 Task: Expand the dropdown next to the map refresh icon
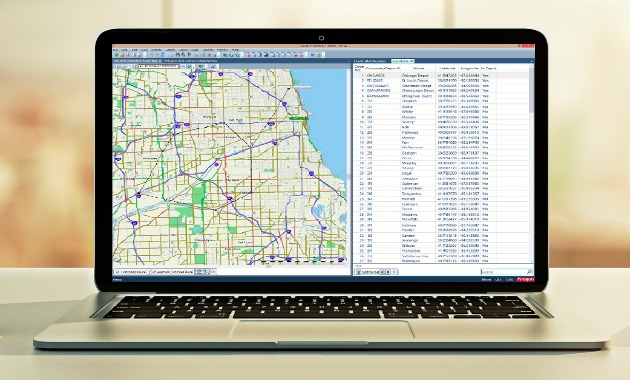(x=194, y=67)
